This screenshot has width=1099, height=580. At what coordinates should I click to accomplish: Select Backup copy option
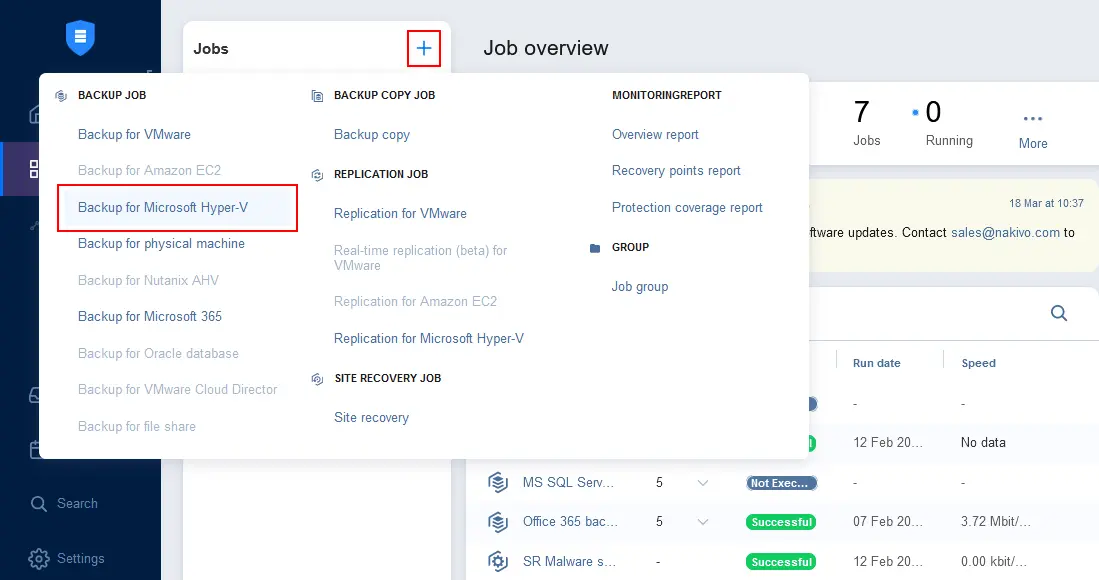point(371,134)
